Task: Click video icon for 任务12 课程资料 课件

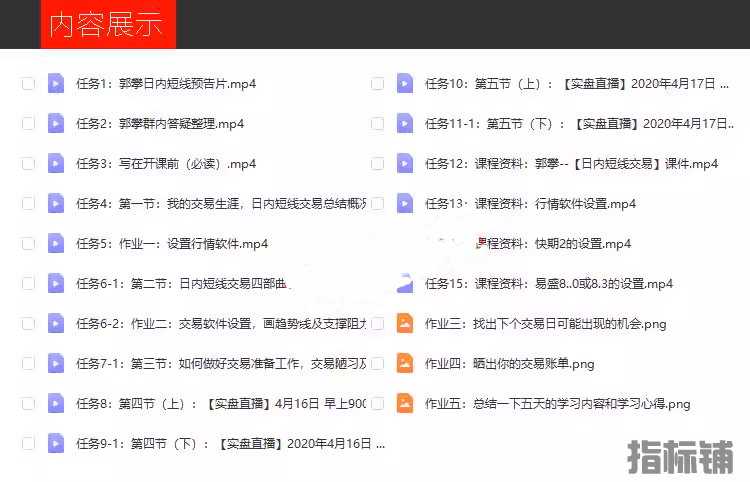Action: pyautogui.click(x=405, y=164)
